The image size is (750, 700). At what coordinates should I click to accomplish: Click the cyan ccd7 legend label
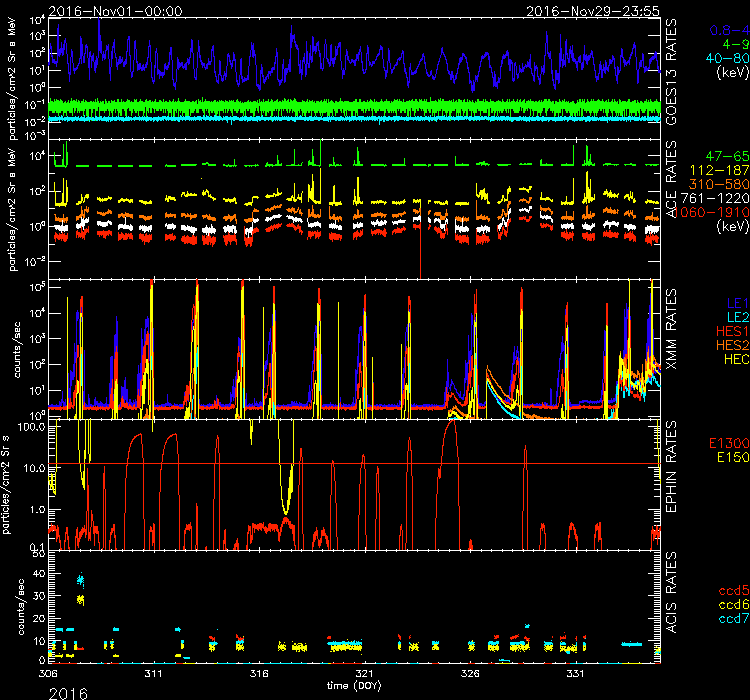point(728,619)
